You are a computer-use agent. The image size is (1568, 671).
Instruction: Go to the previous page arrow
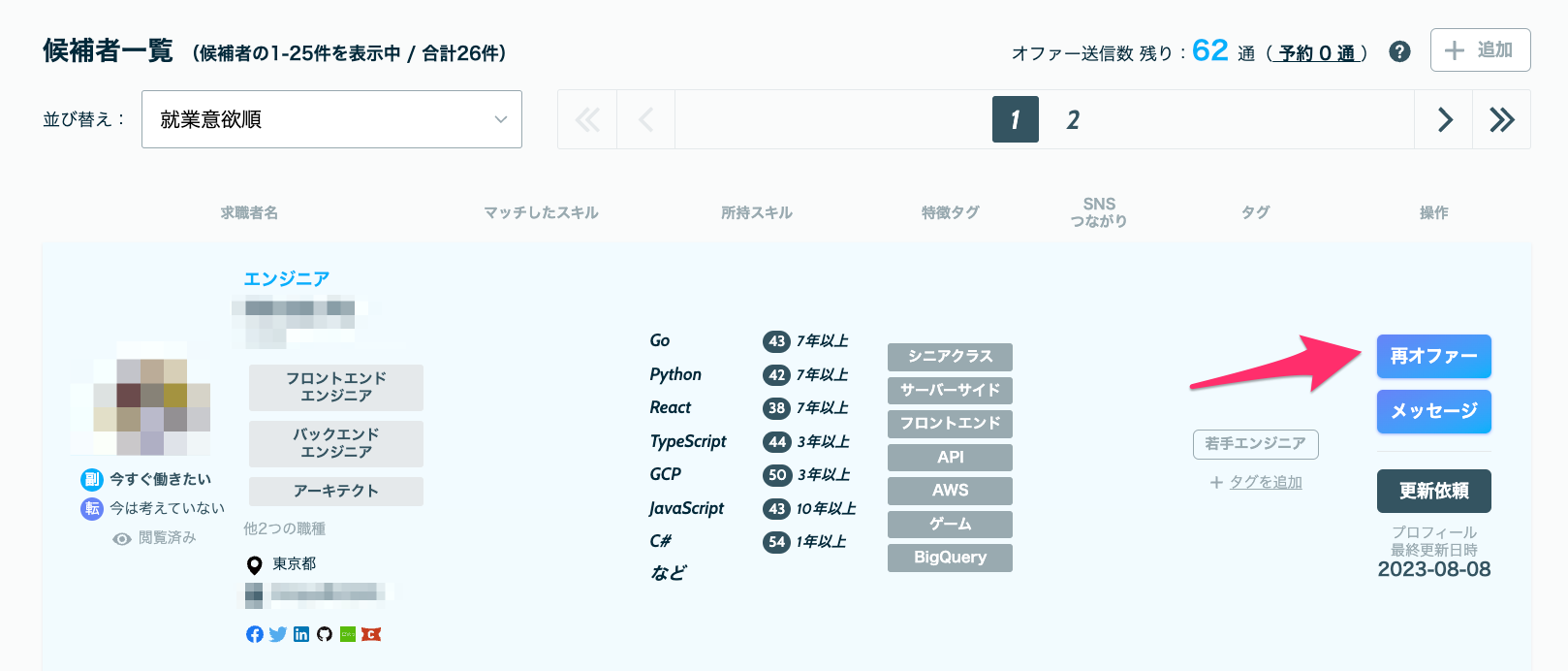[x=645, y=119]
